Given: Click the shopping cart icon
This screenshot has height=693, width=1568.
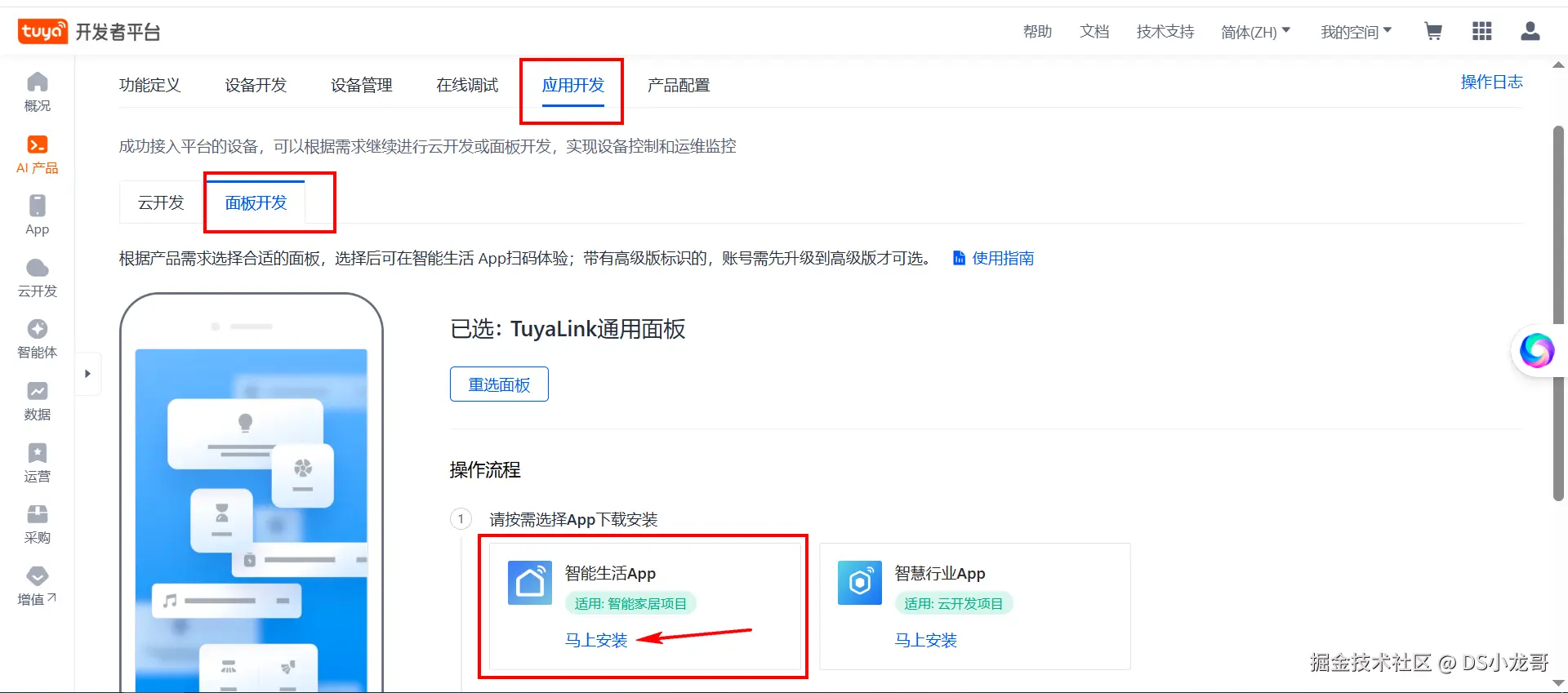Looking at the screenshot, I should point(1432,32).
